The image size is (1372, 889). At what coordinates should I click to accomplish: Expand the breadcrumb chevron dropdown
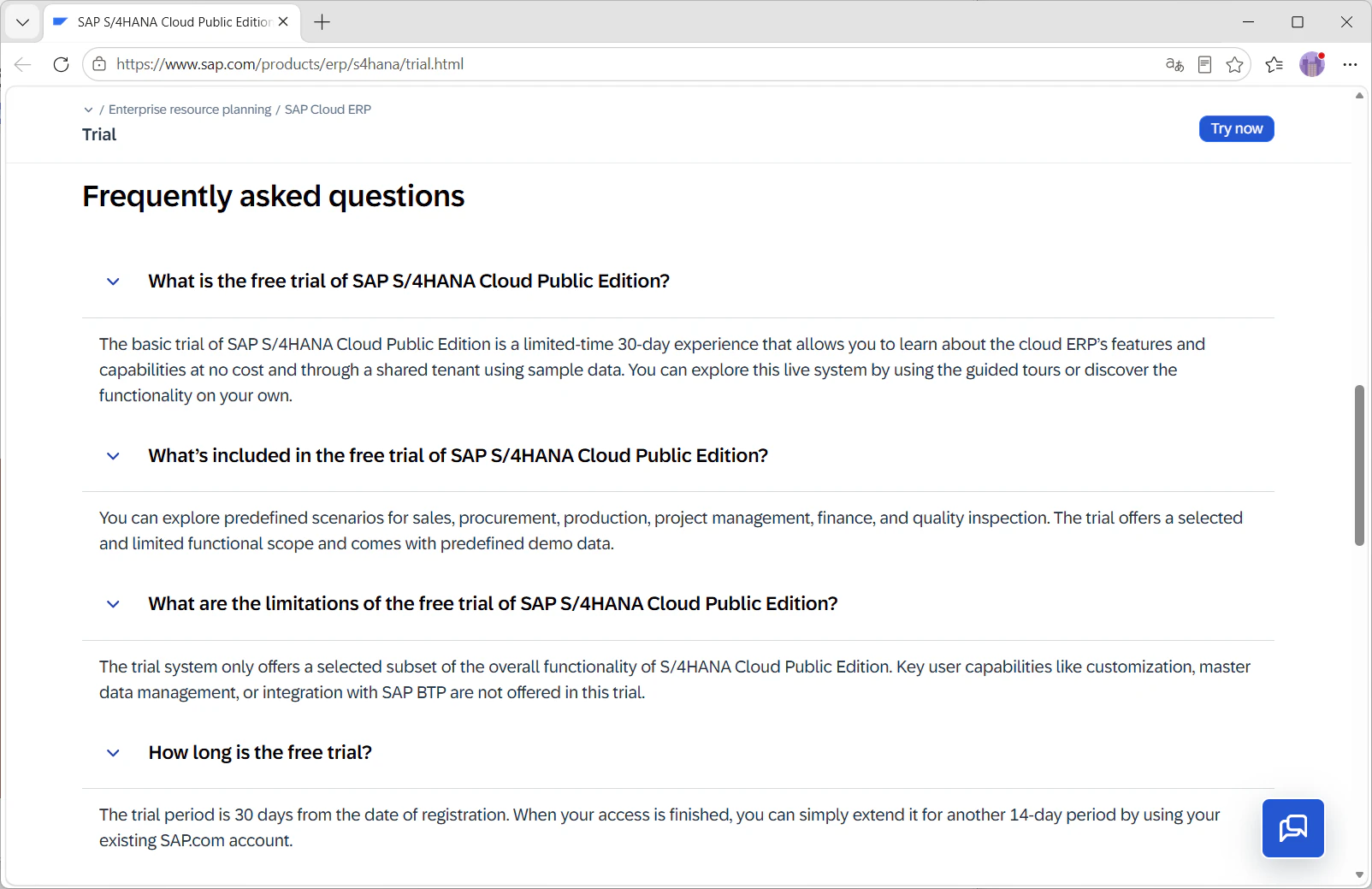pyautogui.click(x=88, y=110)
